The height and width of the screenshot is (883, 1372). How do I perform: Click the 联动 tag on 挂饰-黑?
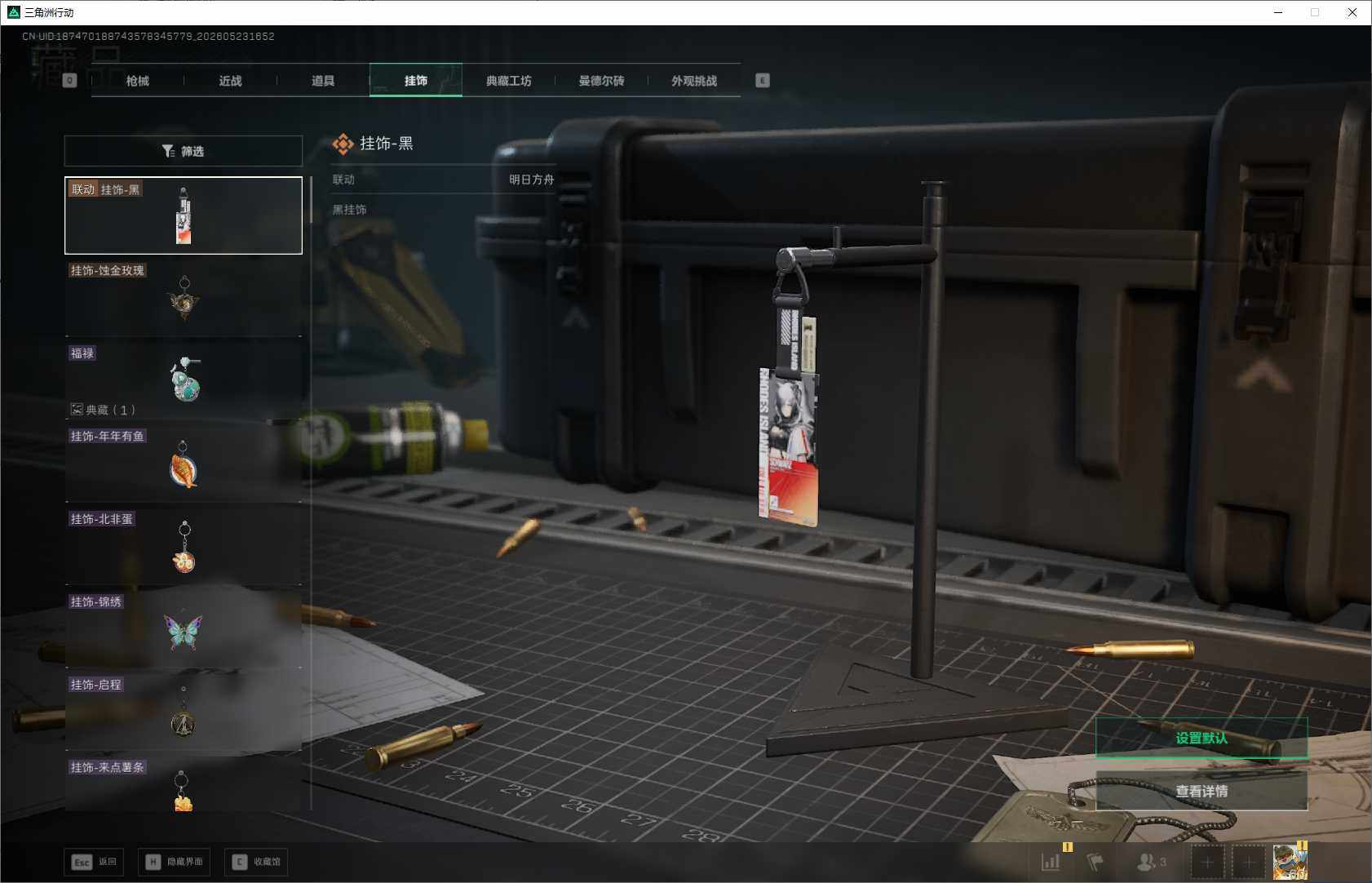coord(83,189)
